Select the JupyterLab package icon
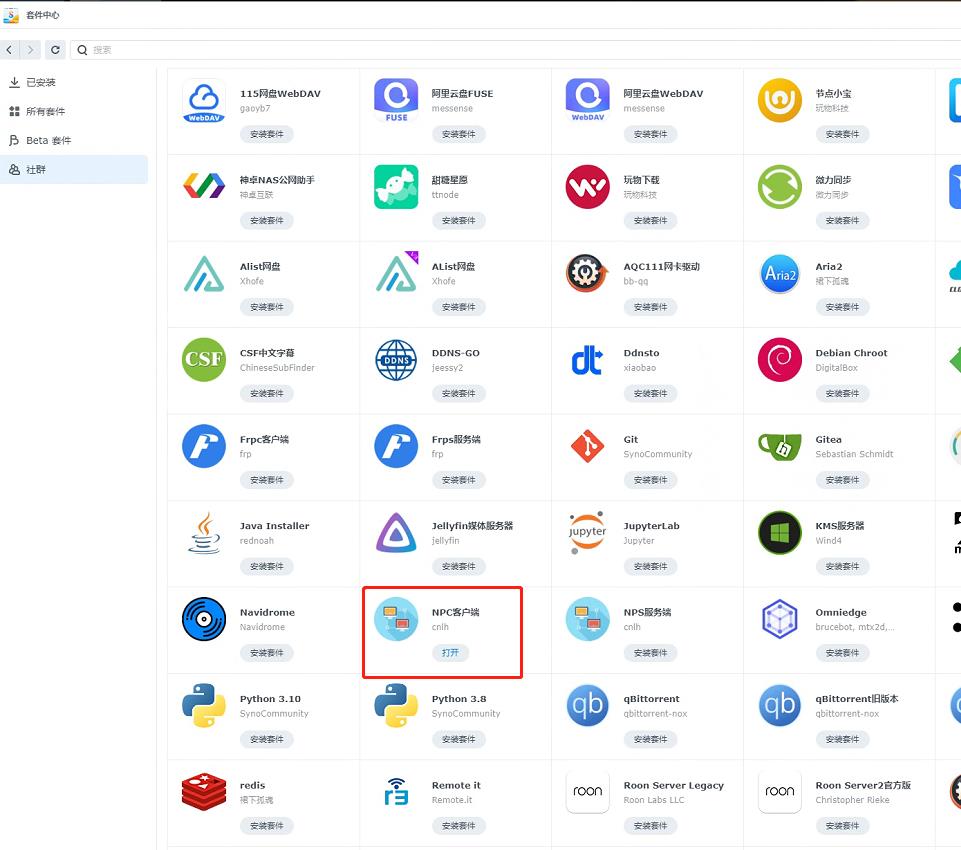 tap(587, 533)
